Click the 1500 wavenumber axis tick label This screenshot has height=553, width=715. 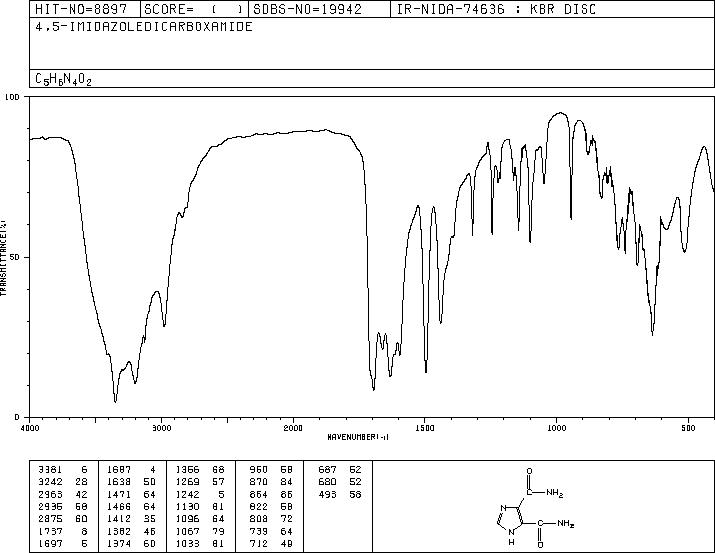coord(425,428)
